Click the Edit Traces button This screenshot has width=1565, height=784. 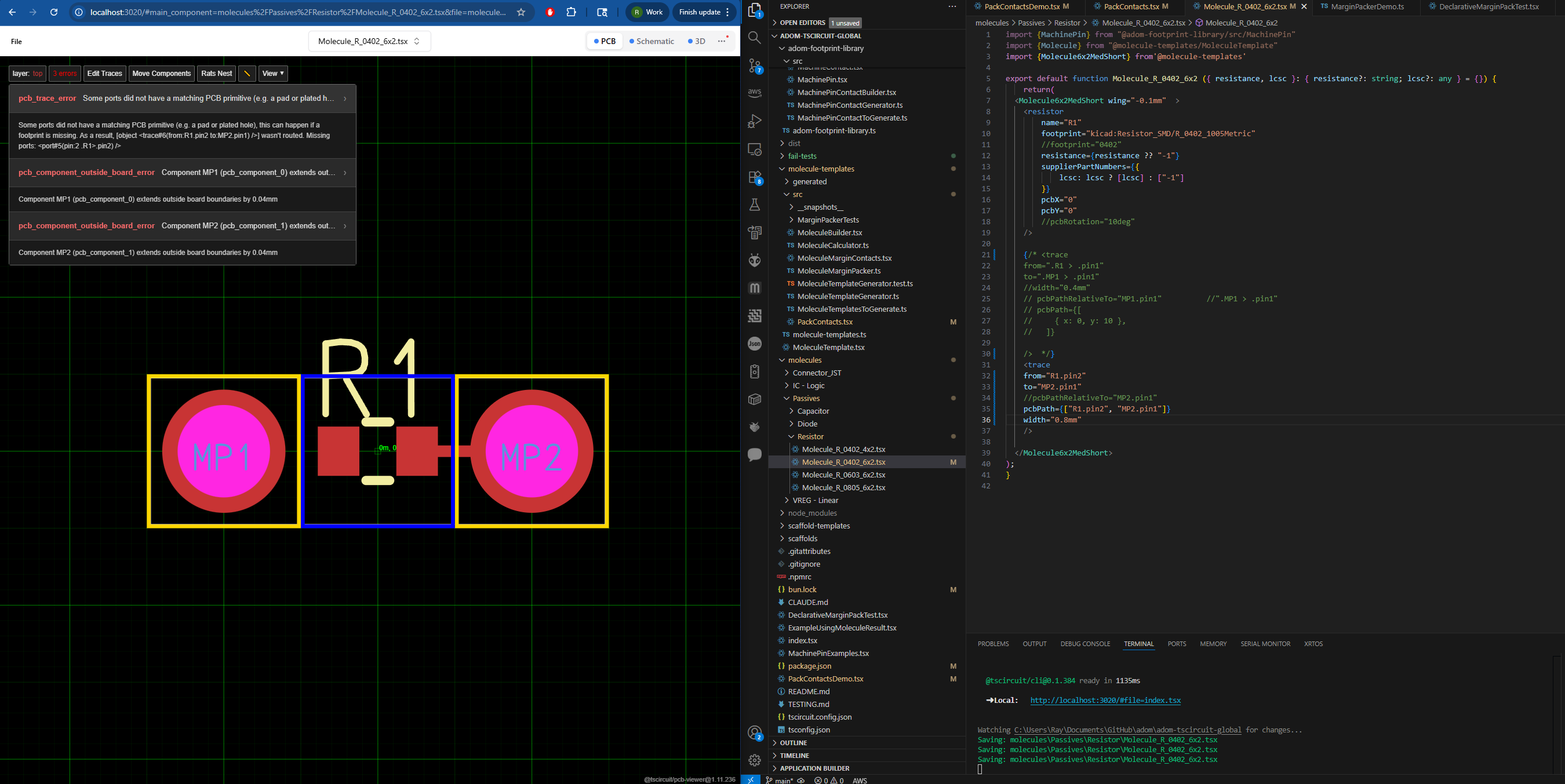tap(104, 74)
